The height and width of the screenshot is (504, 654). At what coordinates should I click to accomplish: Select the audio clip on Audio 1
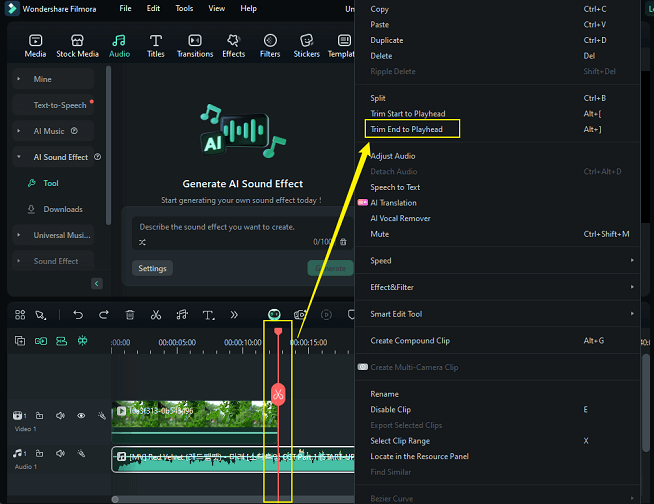click(233, 459)
